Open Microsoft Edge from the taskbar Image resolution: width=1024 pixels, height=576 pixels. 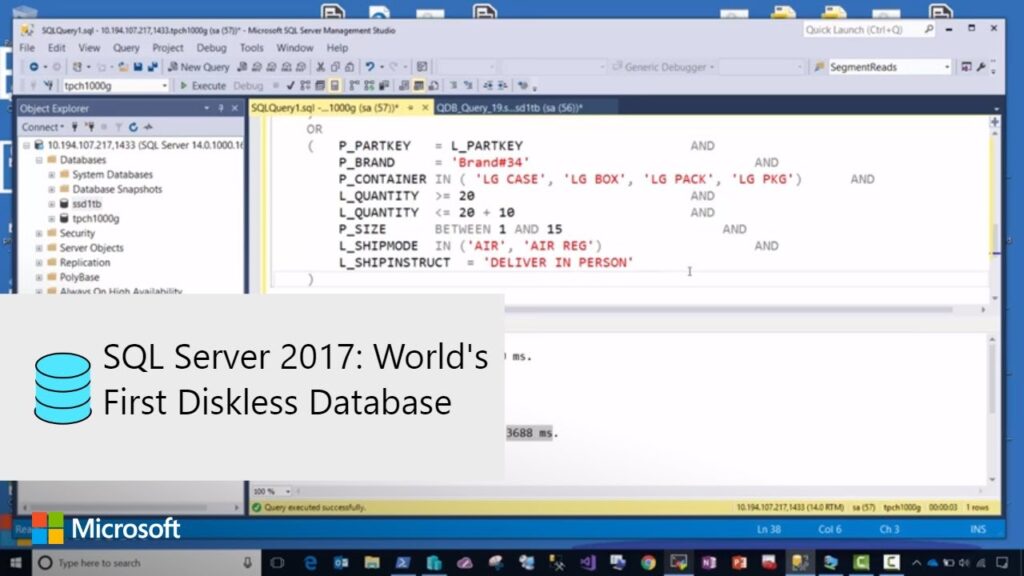(x=310, y=563)
